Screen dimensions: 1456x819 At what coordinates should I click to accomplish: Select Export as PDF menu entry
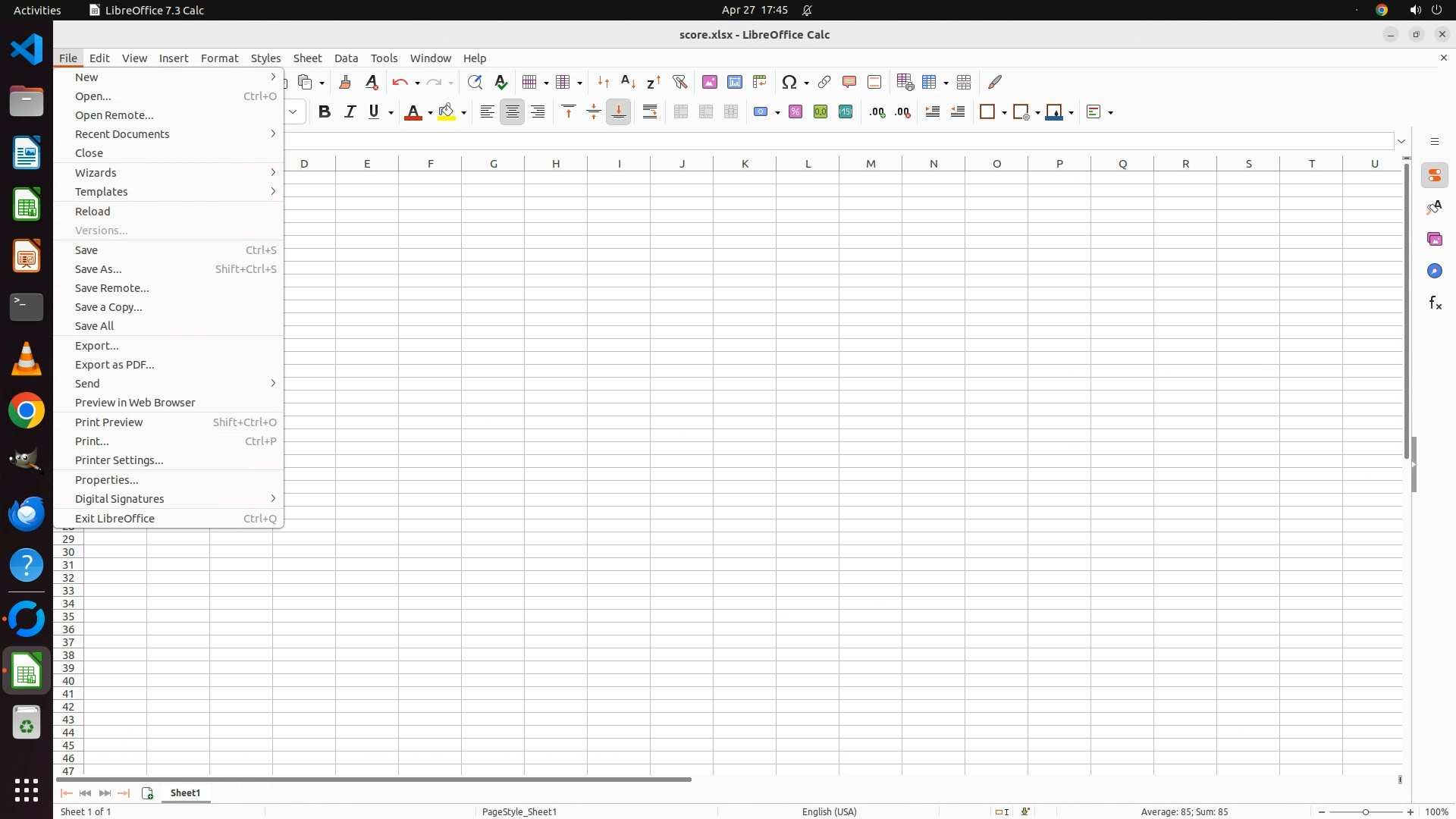pyautogui.click(x=115, y=365)
